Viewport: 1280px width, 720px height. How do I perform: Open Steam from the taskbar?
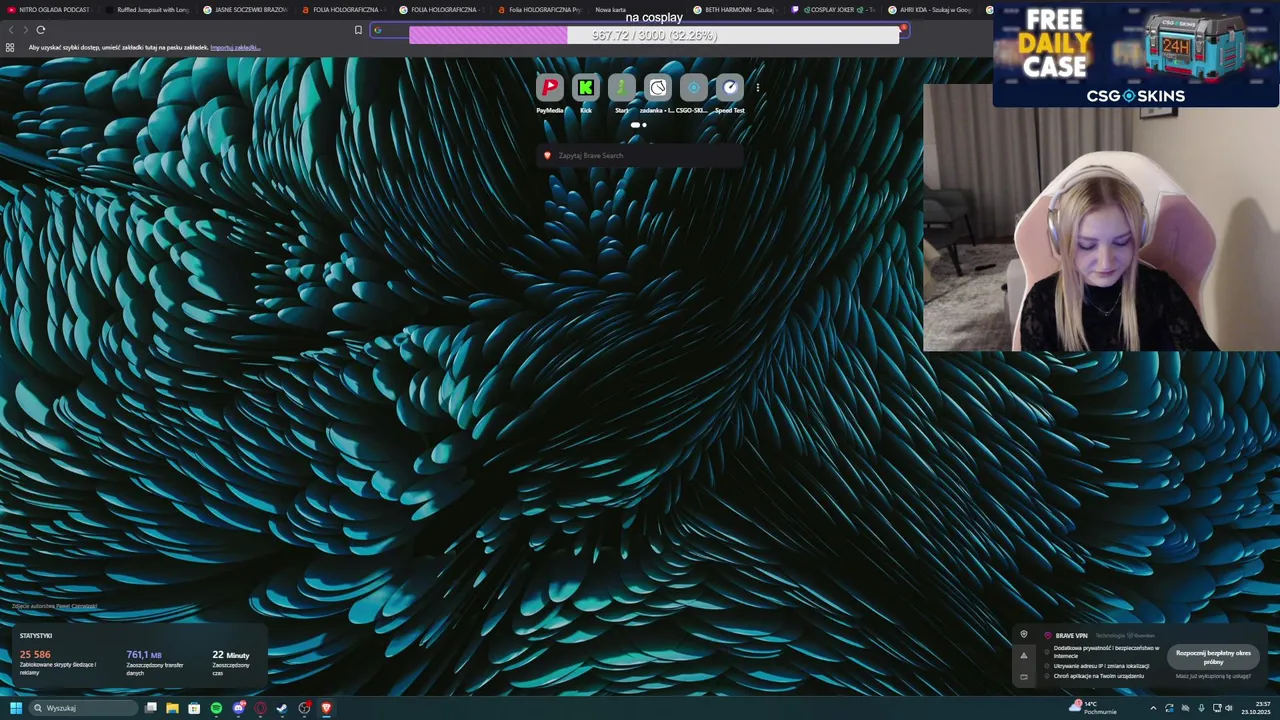coord(282,708)
